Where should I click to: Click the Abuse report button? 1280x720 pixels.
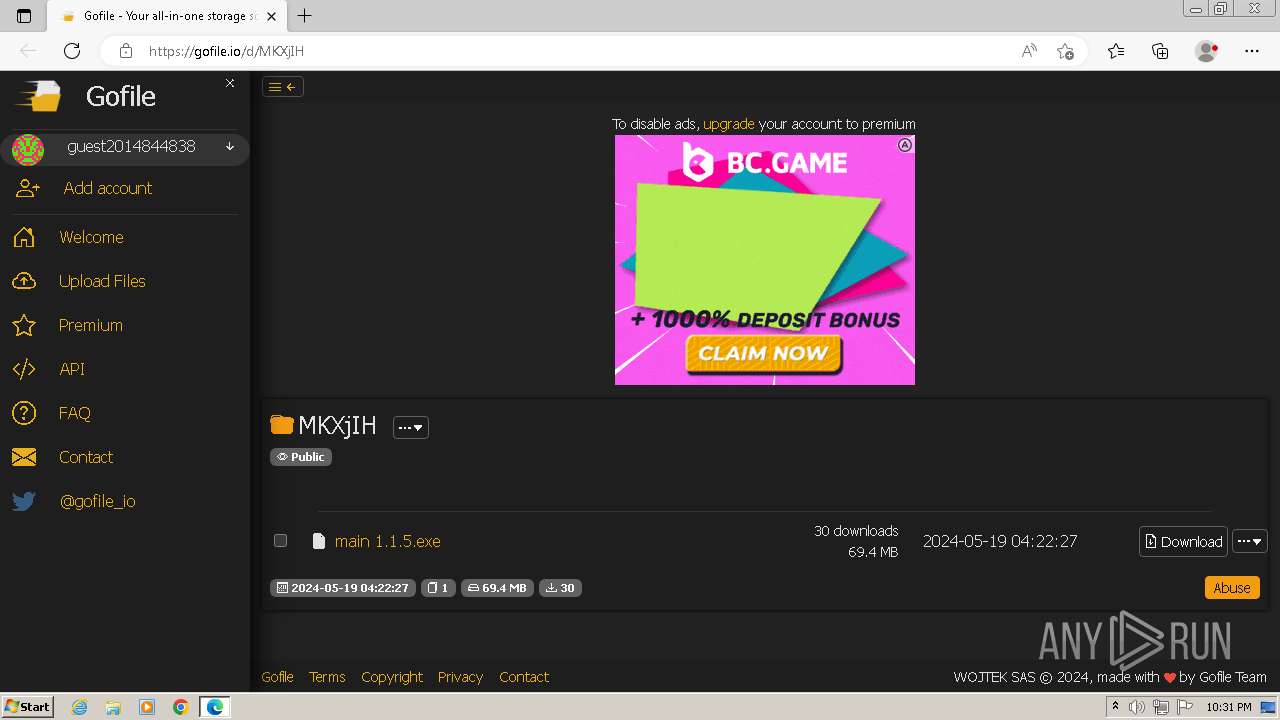pyautogui.click(x=1232, y=588)
